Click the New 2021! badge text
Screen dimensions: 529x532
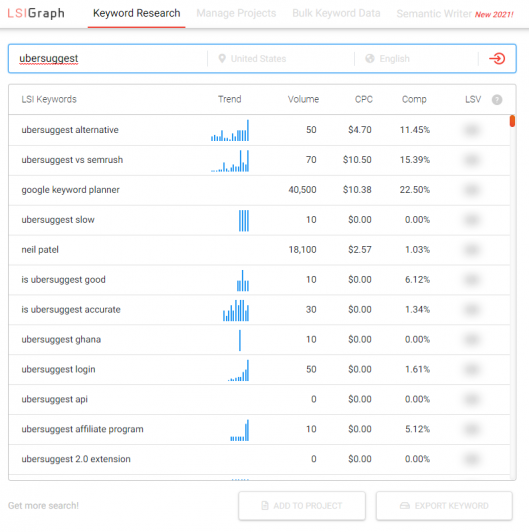click(x=494, y=15)
